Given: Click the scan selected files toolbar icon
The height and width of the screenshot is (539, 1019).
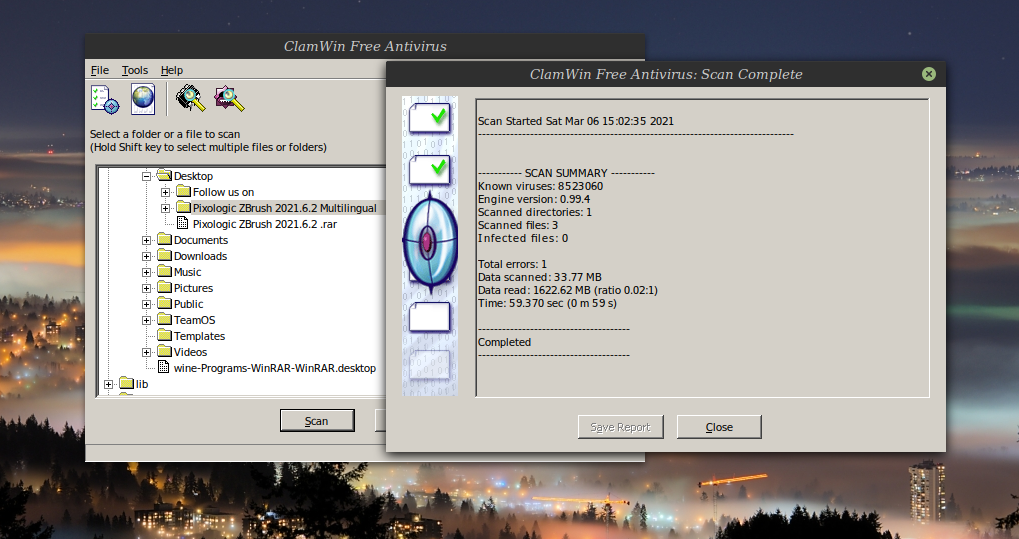Looking at the screenshot, I should pyautogui.click(x=229, y=99).
